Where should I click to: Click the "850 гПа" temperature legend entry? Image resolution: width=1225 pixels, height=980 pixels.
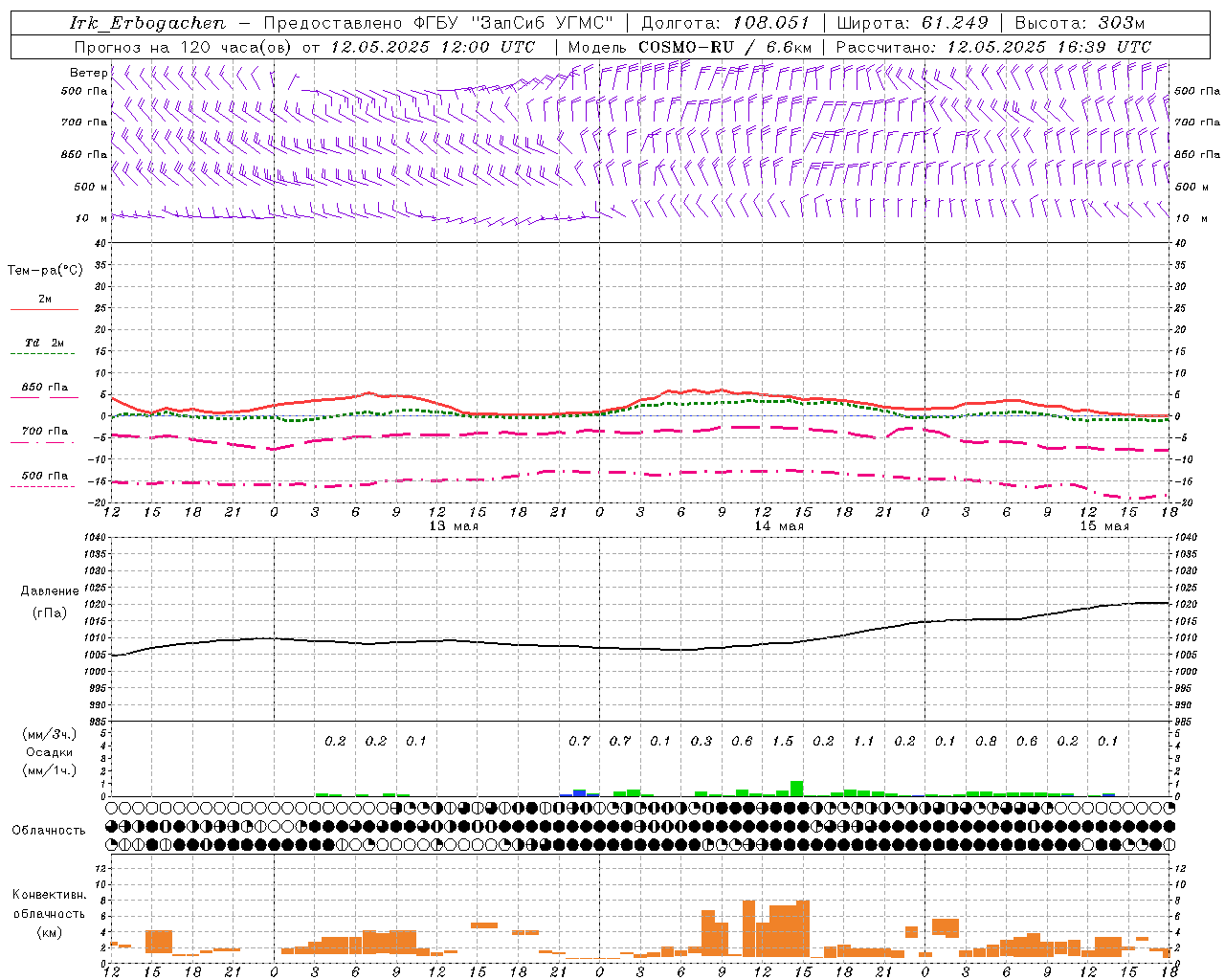coord(45,388)
